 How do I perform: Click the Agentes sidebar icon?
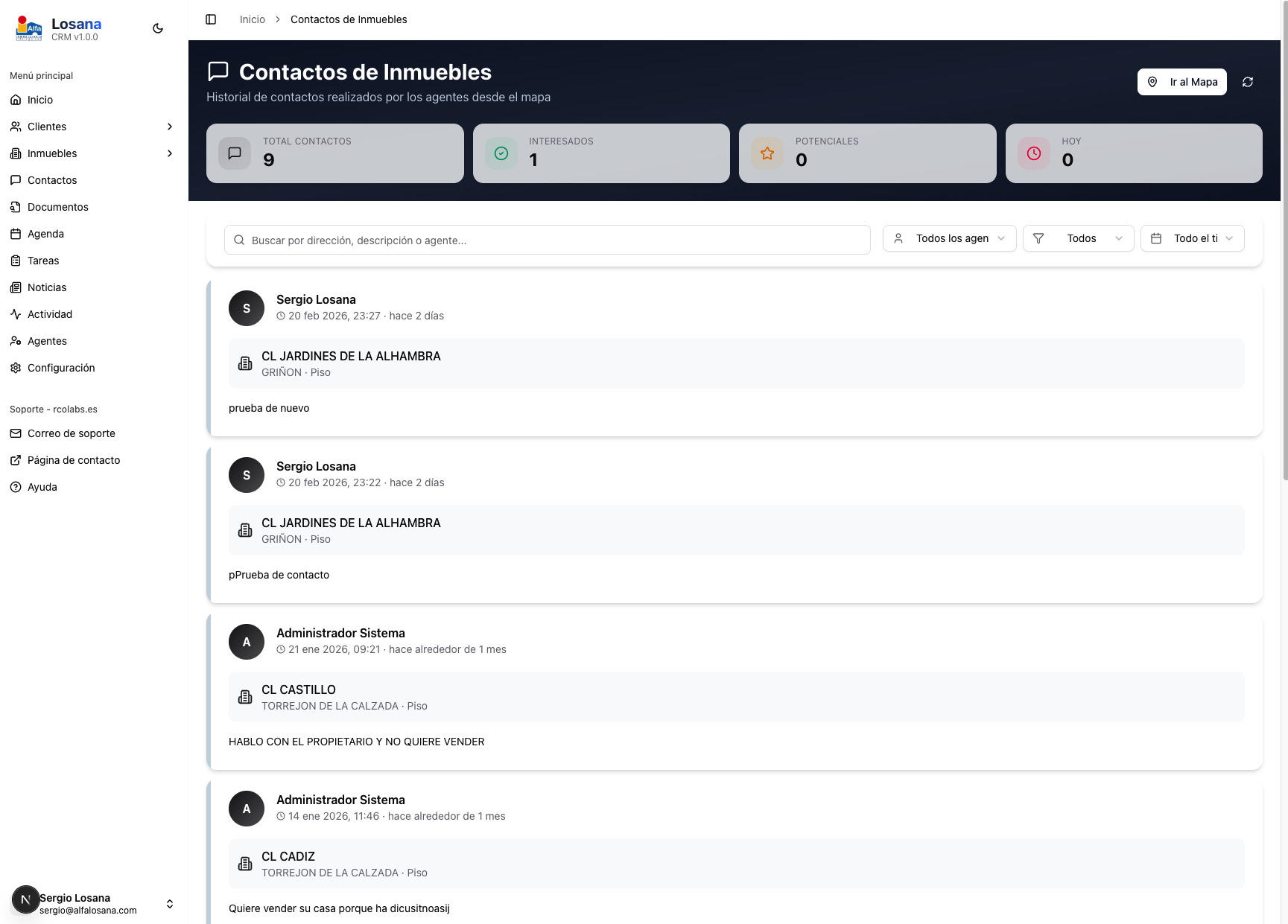click(x=16, y=340)
